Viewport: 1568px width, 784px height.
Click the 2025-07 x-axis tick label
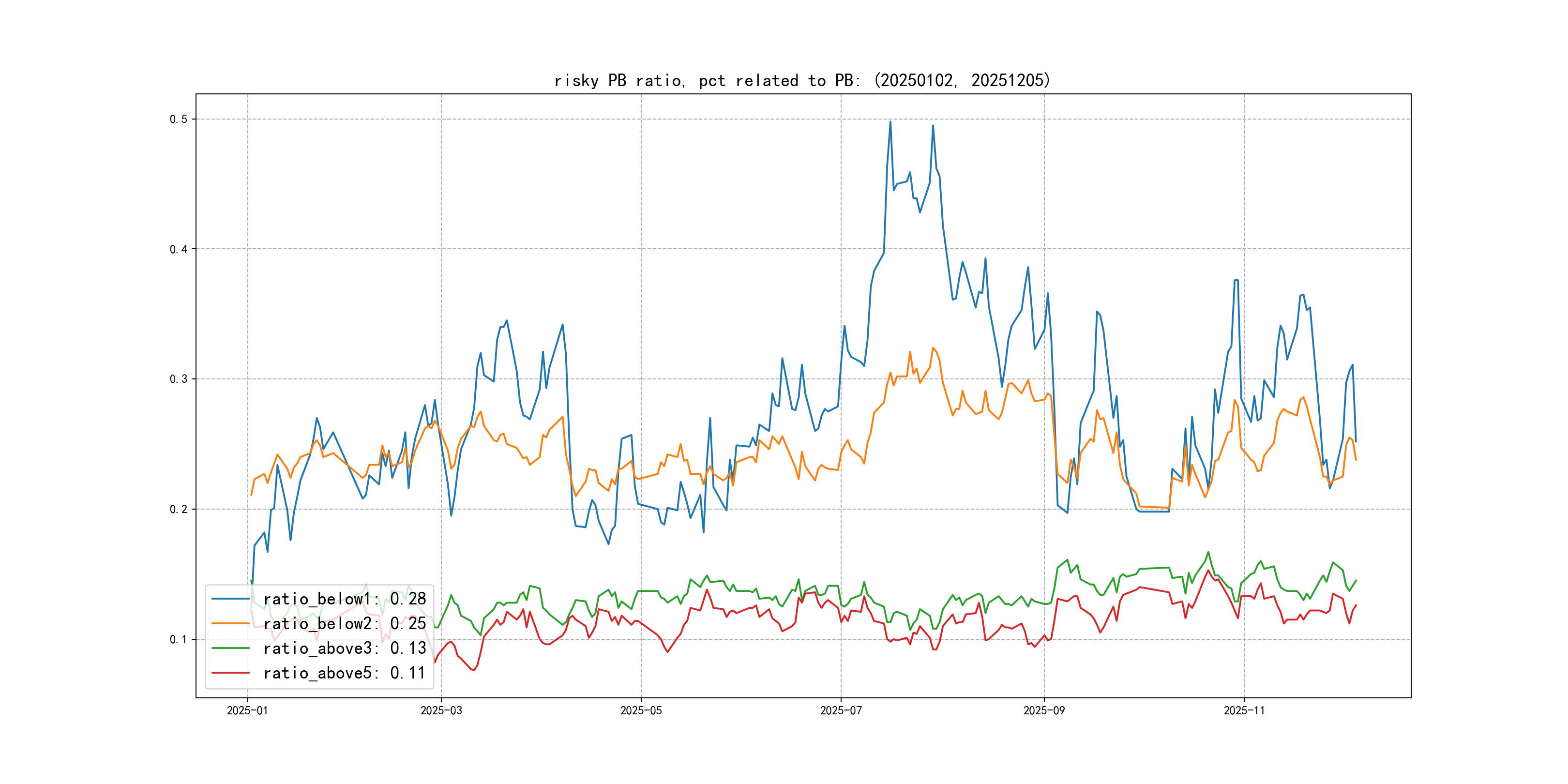coord(841,710)
